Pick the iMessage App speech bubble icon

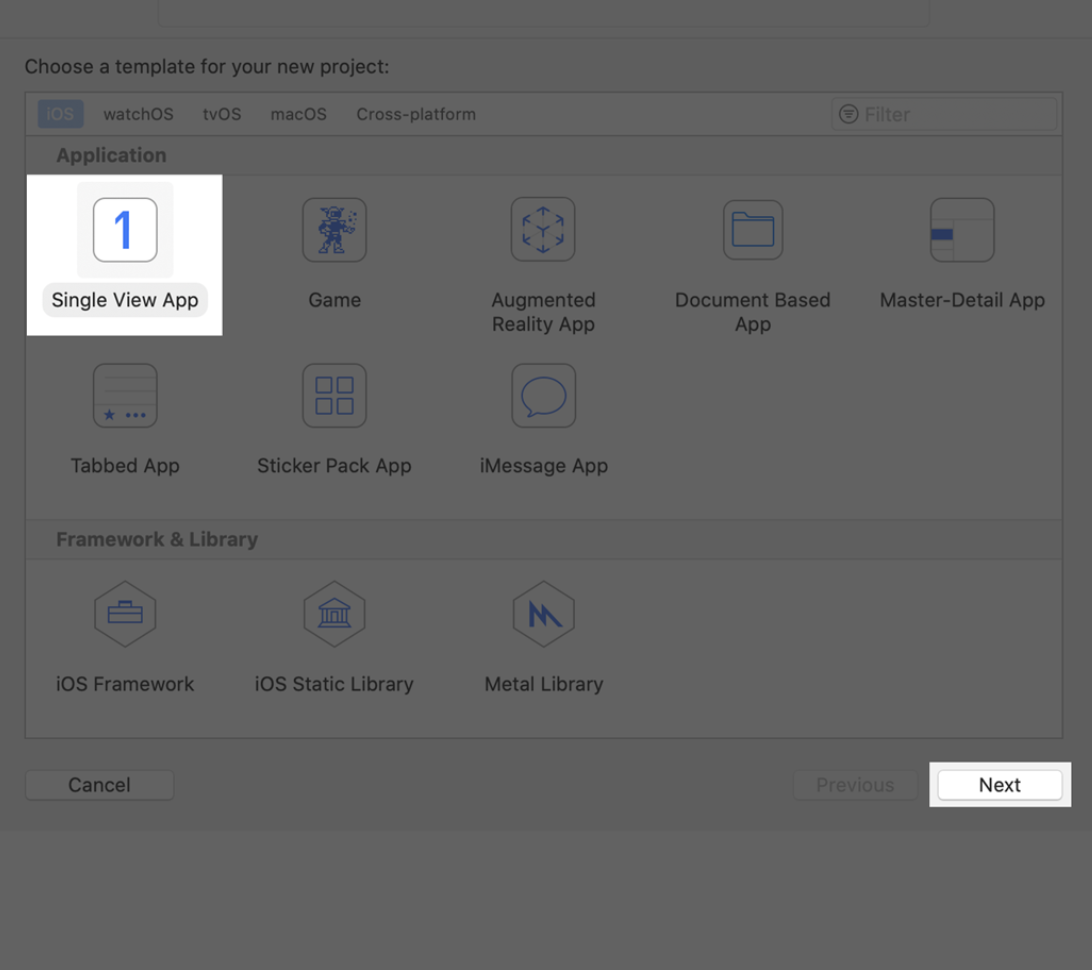pos(544,396)
